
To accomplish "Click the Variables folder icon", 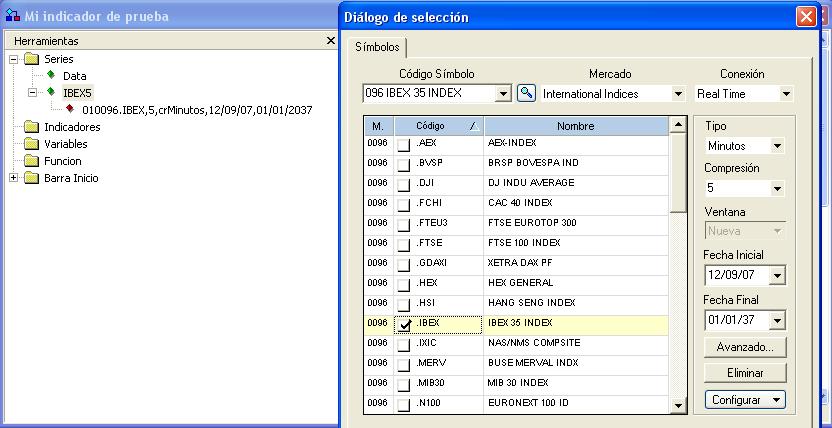I will point(32,144).
